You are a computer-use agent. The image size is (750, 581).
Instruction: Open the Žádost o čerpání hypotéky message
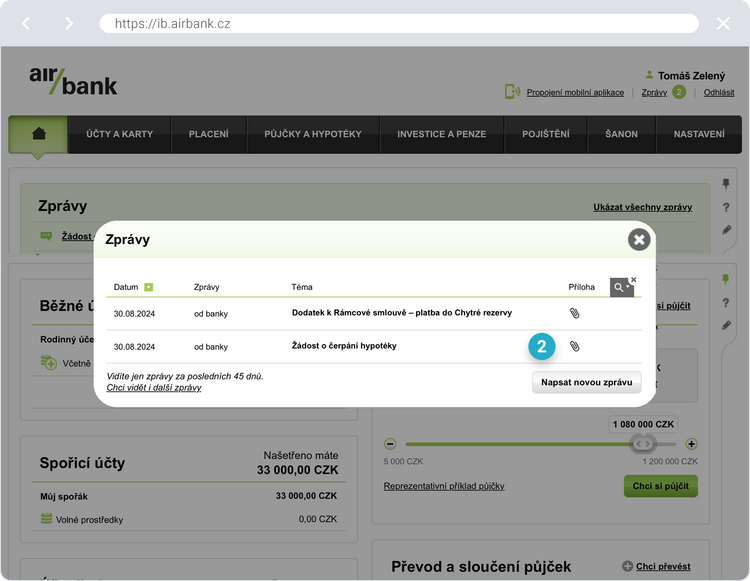344,346
